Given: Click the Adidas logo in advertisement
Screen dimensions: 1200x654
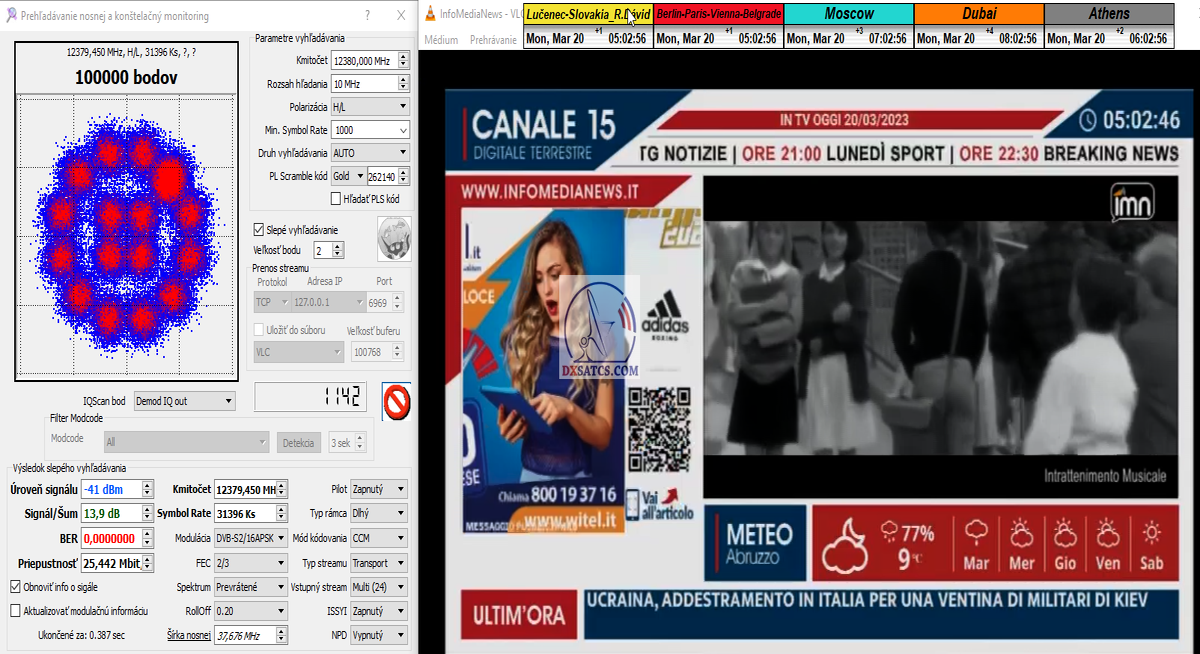Looking at the screenshot, I should click(665, 316).
